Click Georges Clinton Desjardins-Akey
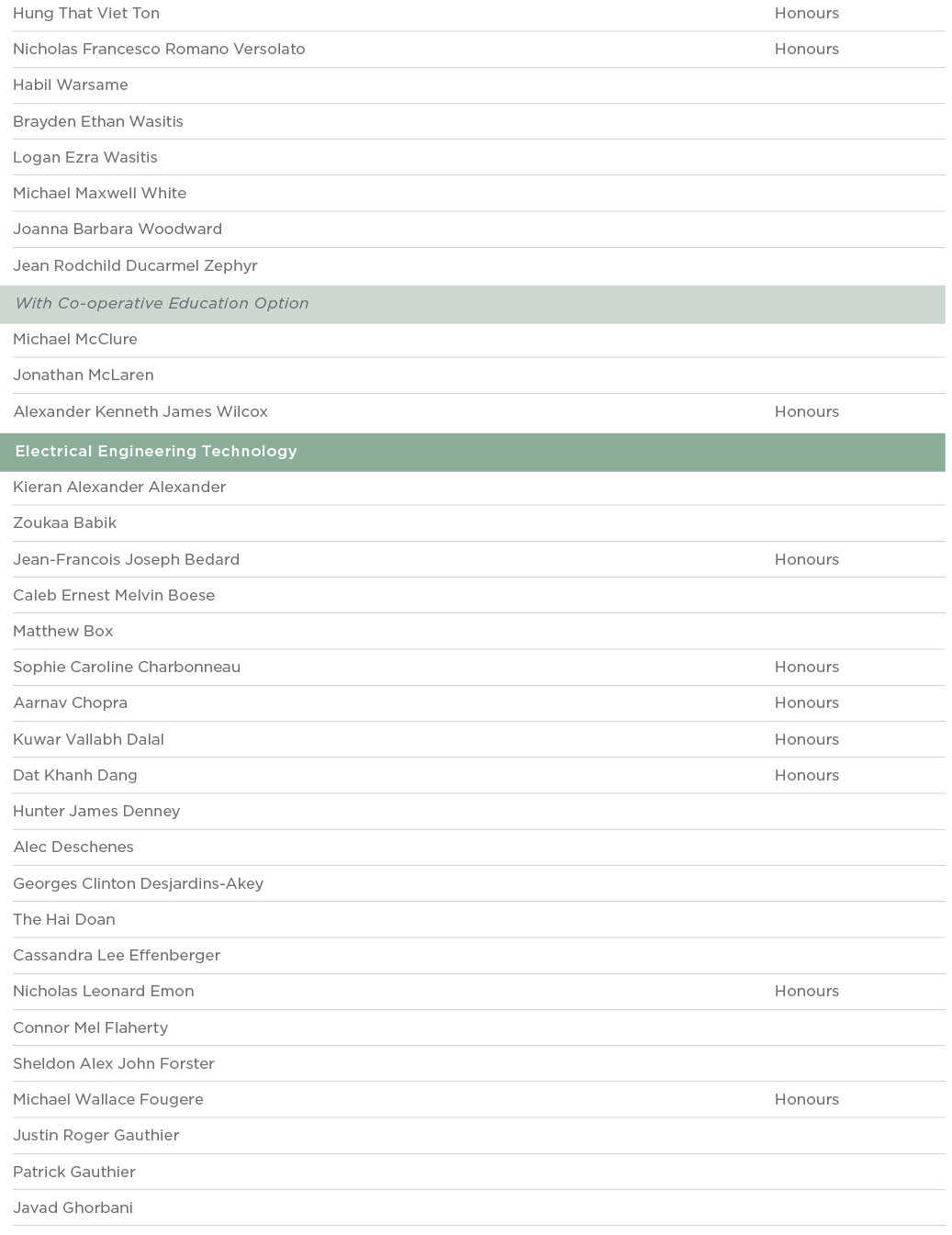This screenshot has height=1235, width=952. 139,883
